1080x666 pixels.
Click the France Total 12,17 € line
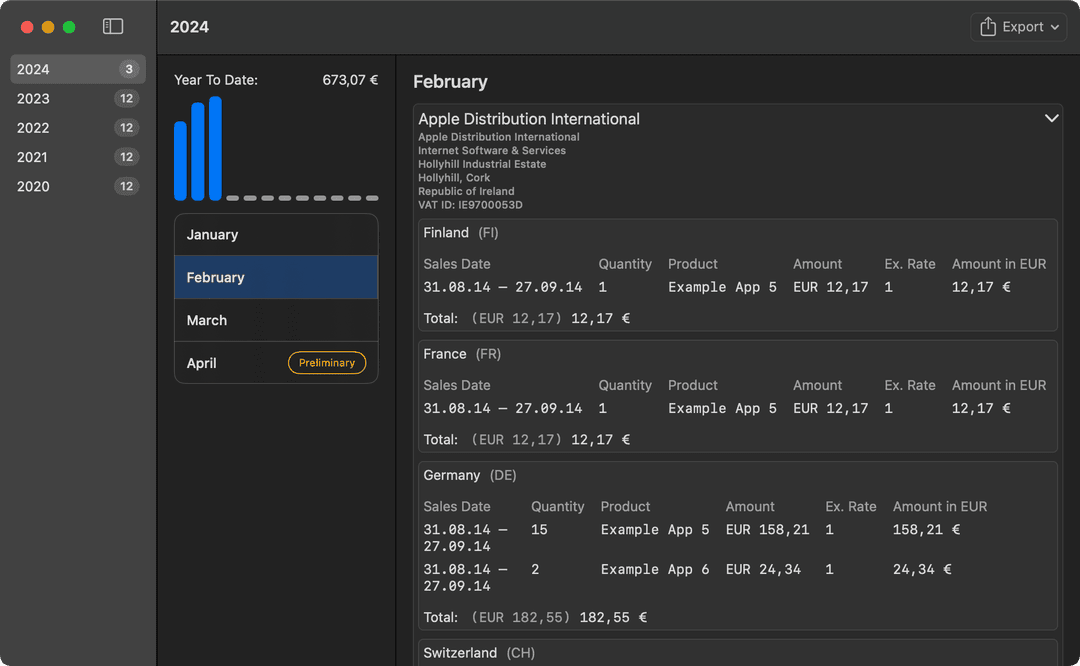[527, 439]
